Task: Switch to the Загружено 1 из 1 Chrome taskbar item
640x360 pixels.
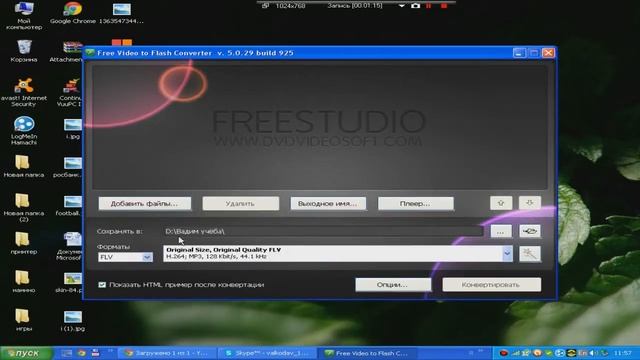Action: click(166, 353)
